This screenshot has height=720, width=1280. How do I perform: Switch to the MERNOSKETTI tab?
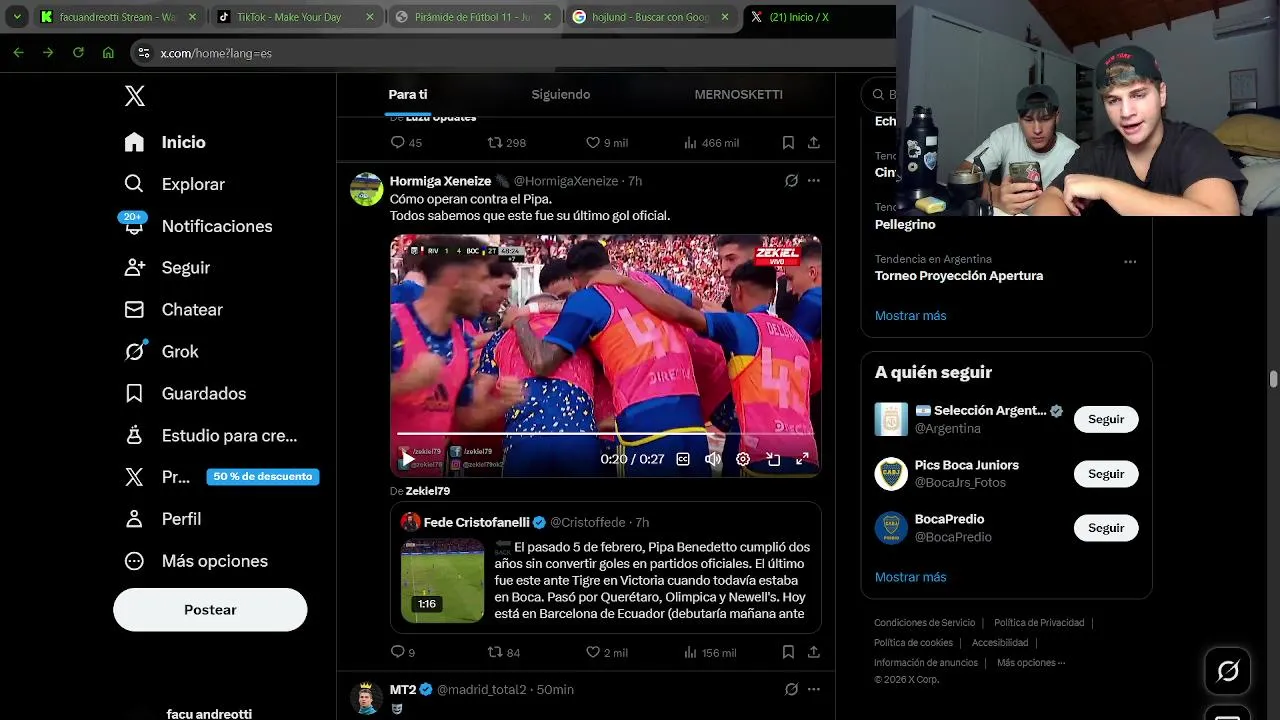point(739,94)
